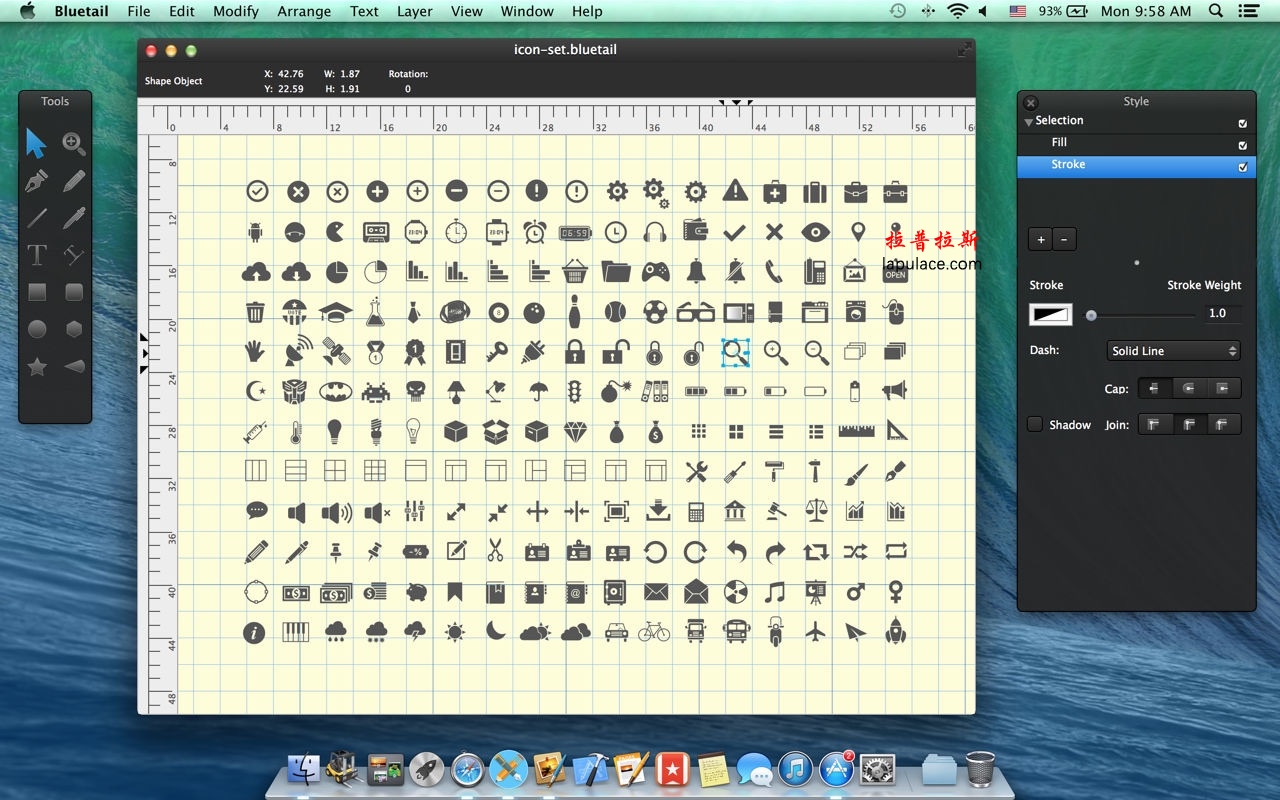1280x800 pixels.
Task: Open the Window menu
Action: pyautogui.click(x=527, y=11)
